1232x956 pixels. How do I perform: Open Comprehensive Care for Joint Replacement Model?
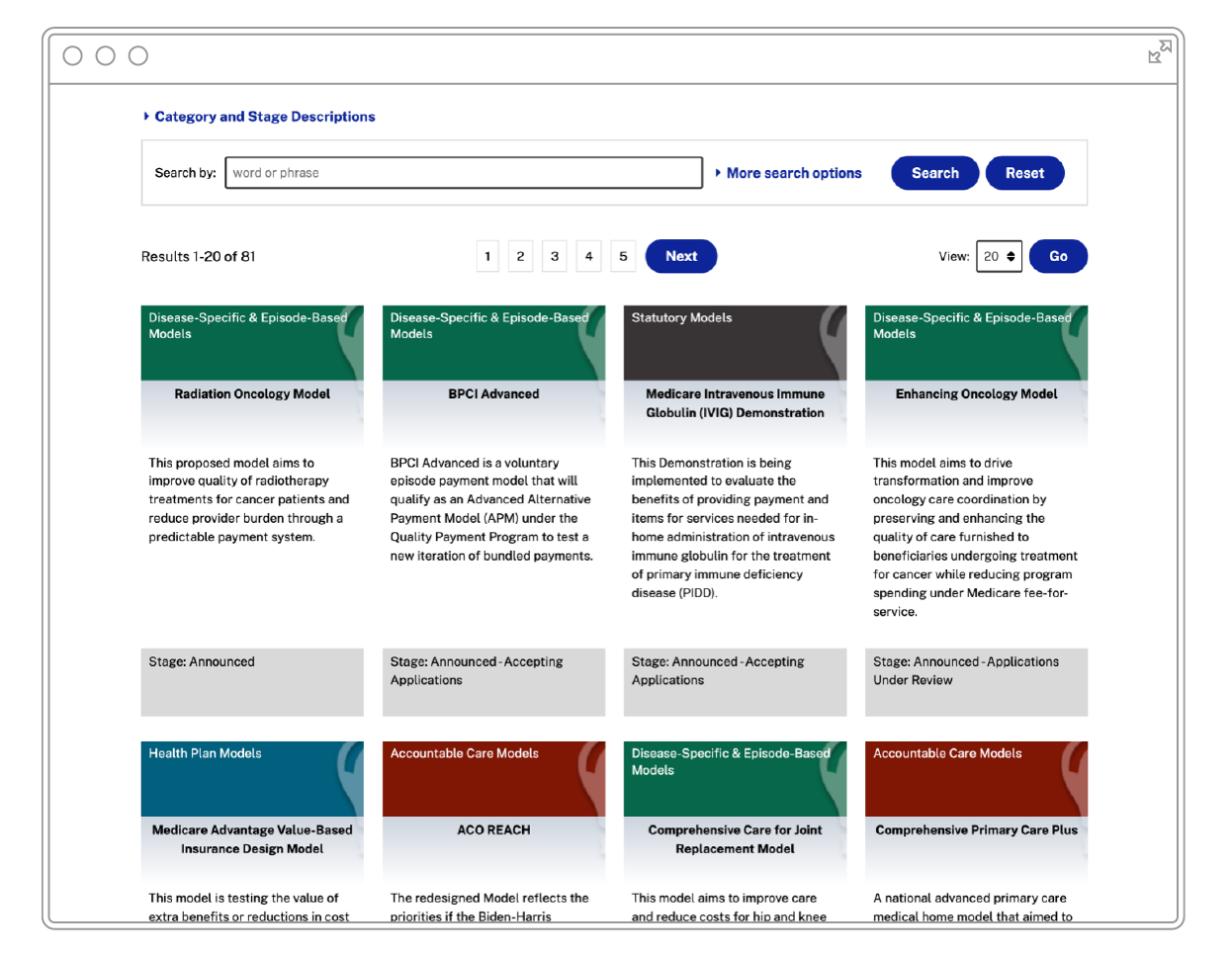coord(736,839)
